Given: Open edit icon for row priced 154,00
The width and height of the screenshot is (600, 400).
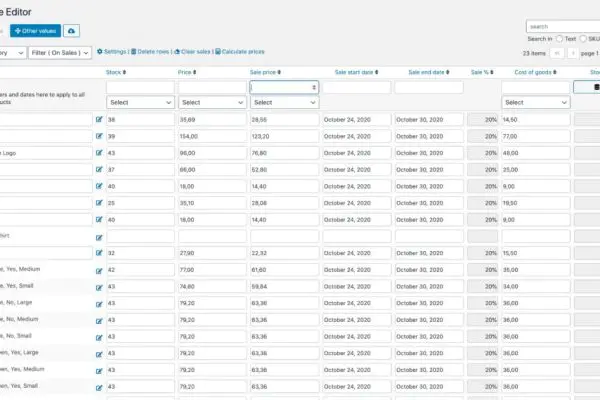Looking at the screenshot, I should (99, 136).
